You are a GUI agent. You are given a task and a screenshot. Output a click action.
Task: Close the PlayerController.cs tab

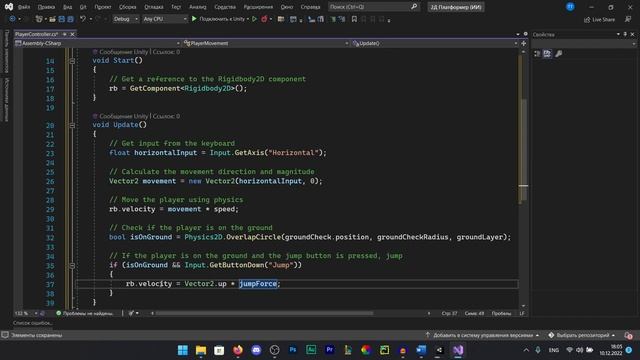point(72,34)
